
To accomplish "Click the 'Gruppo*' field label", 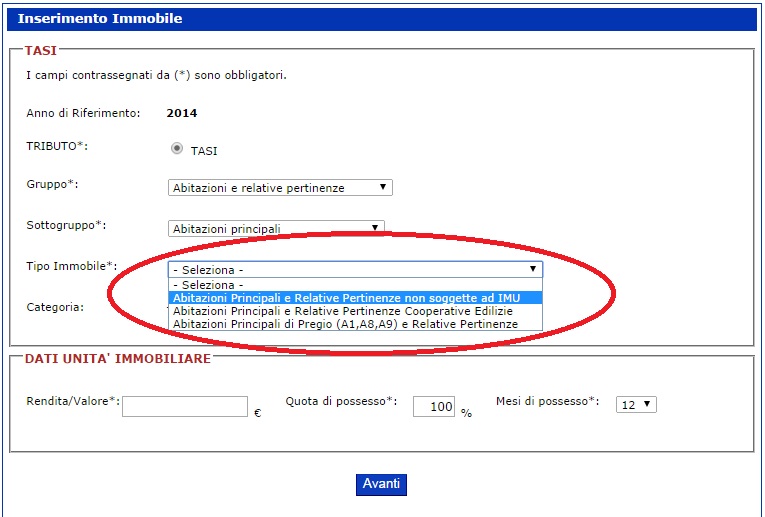I will point(52,185).
